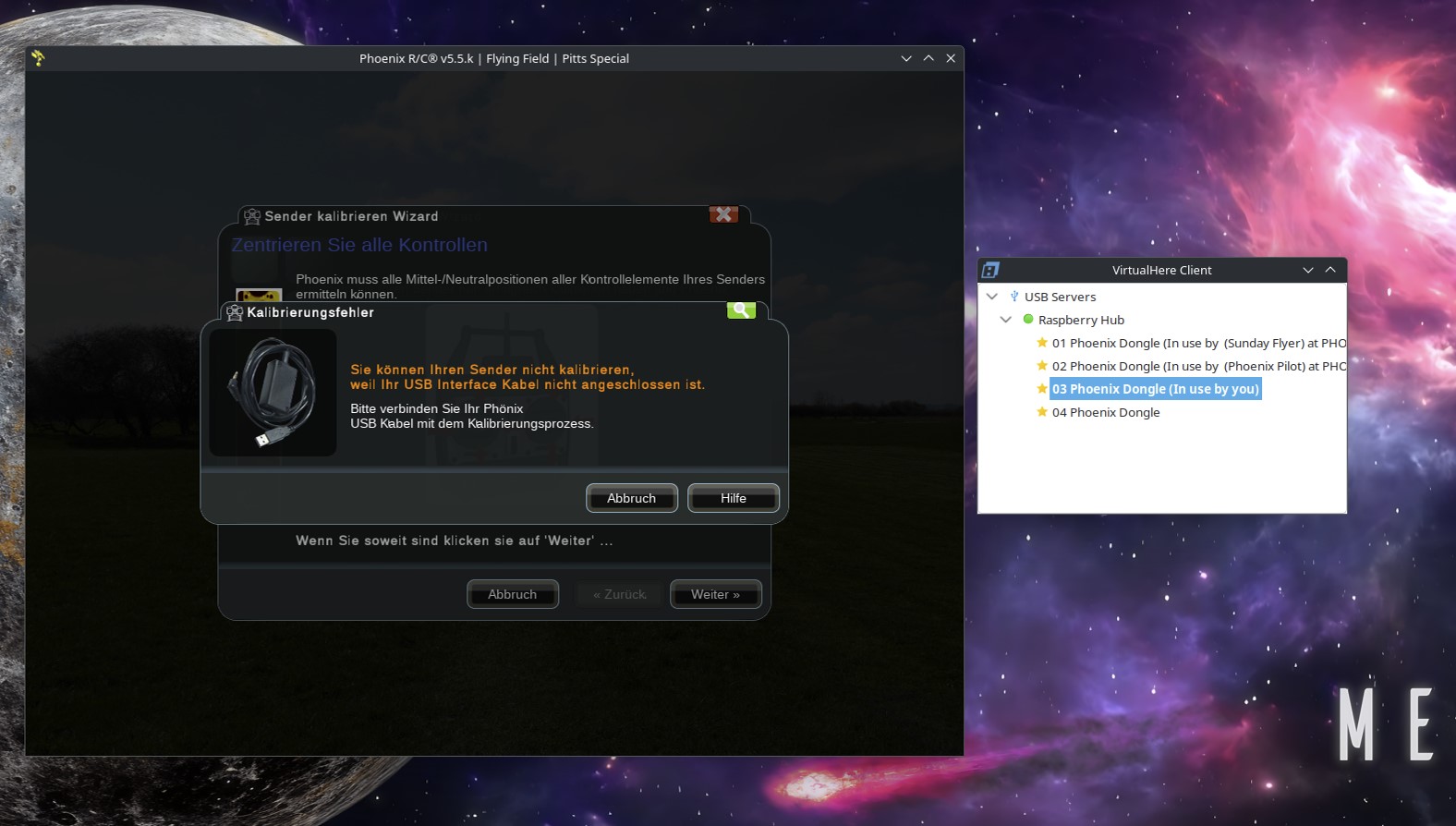Collapse the Raspberry Hub node
1456x826 pixels.
pos(1006,320)
